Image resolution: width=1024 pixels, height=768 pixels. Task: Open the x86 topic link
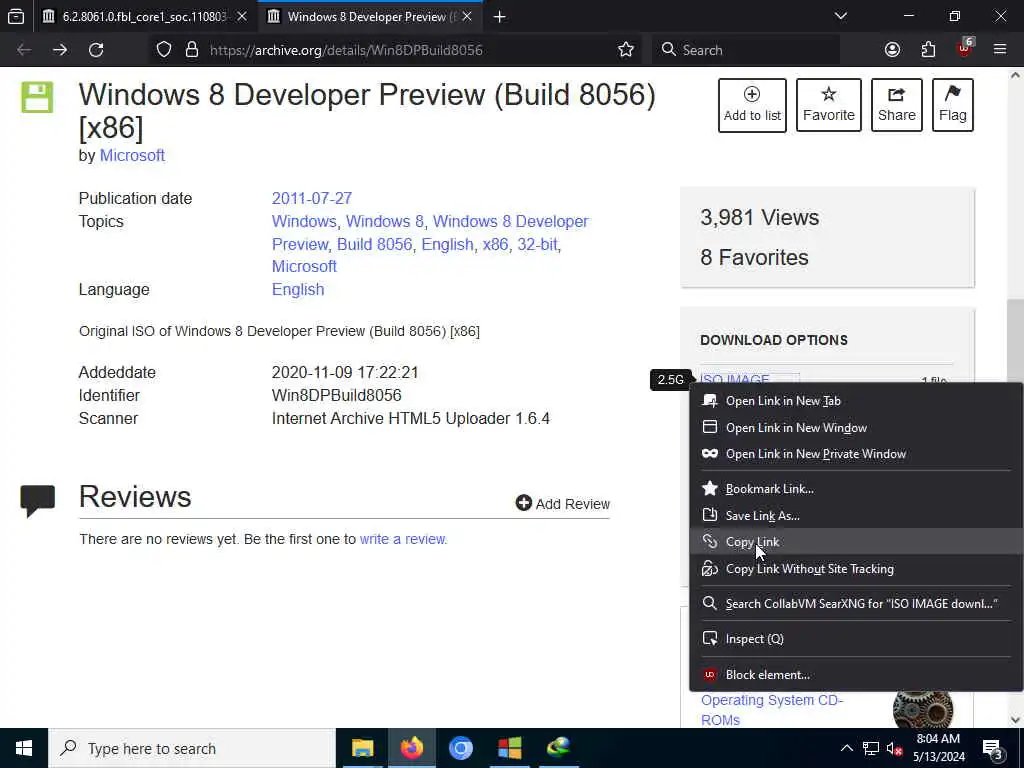[495, 244]
